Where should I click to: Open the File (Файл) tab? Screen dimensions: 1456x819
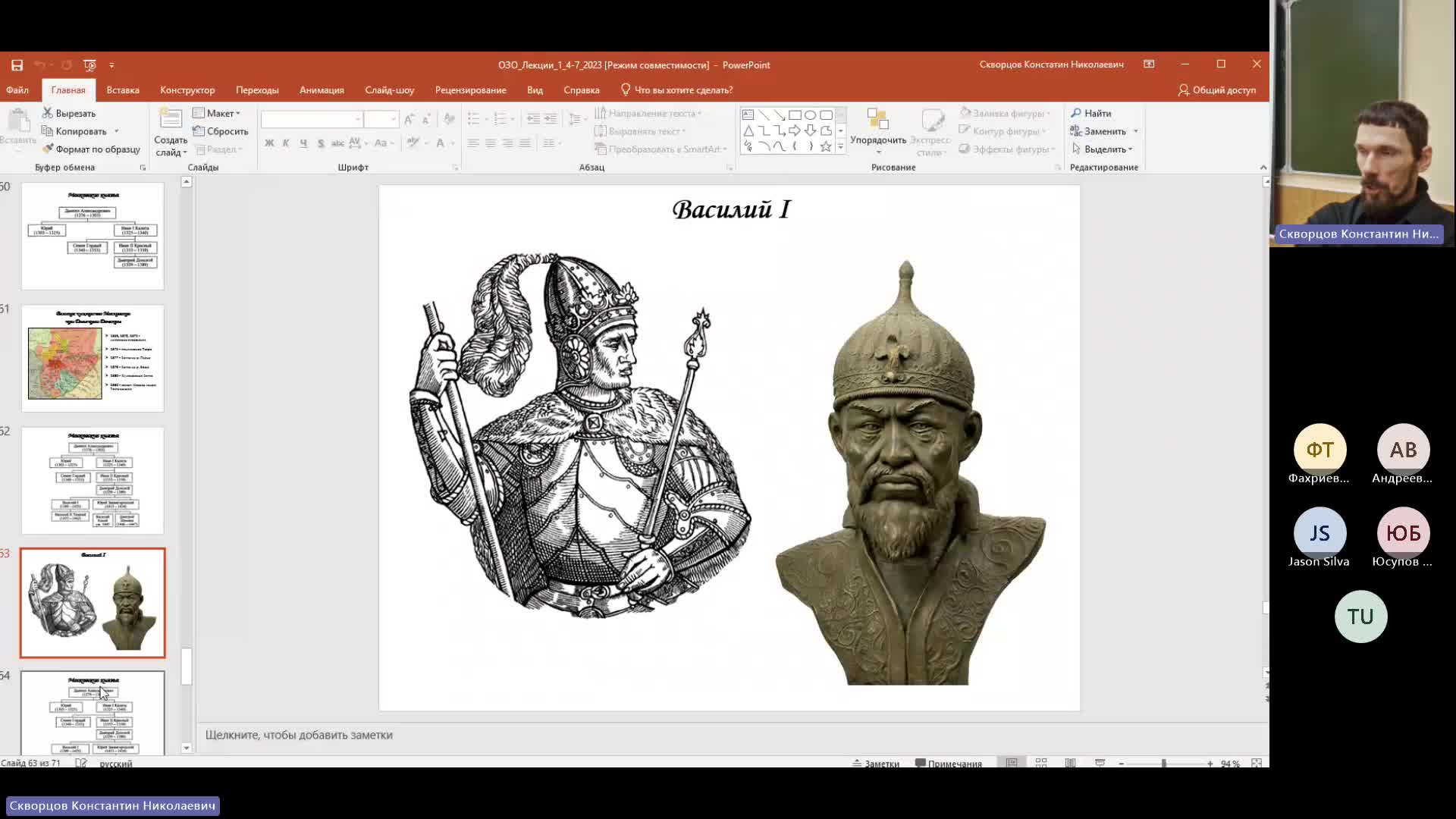(x=17, y=89)
